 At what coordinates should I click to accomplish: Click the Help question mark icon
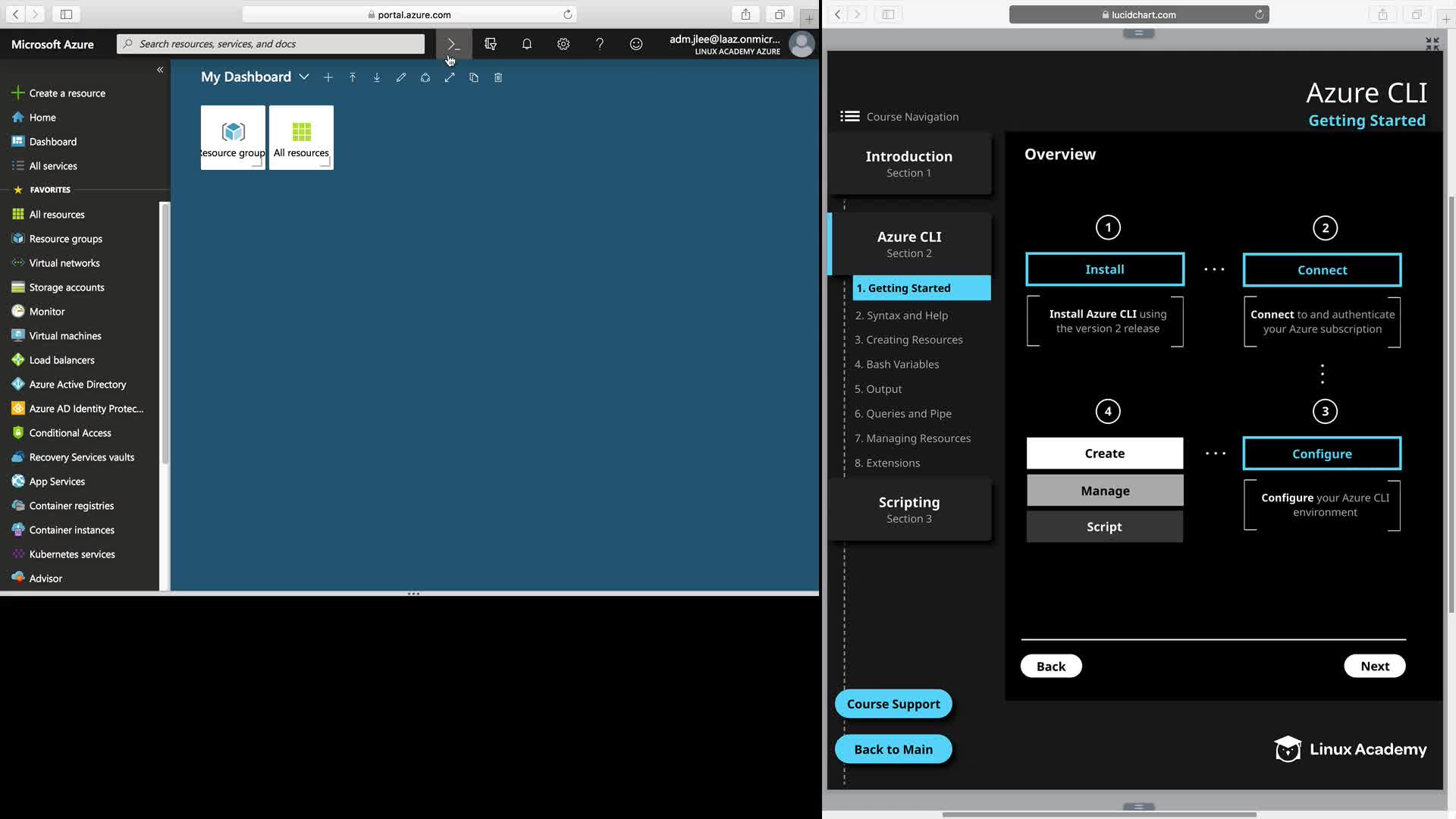[x=600, y=44]
